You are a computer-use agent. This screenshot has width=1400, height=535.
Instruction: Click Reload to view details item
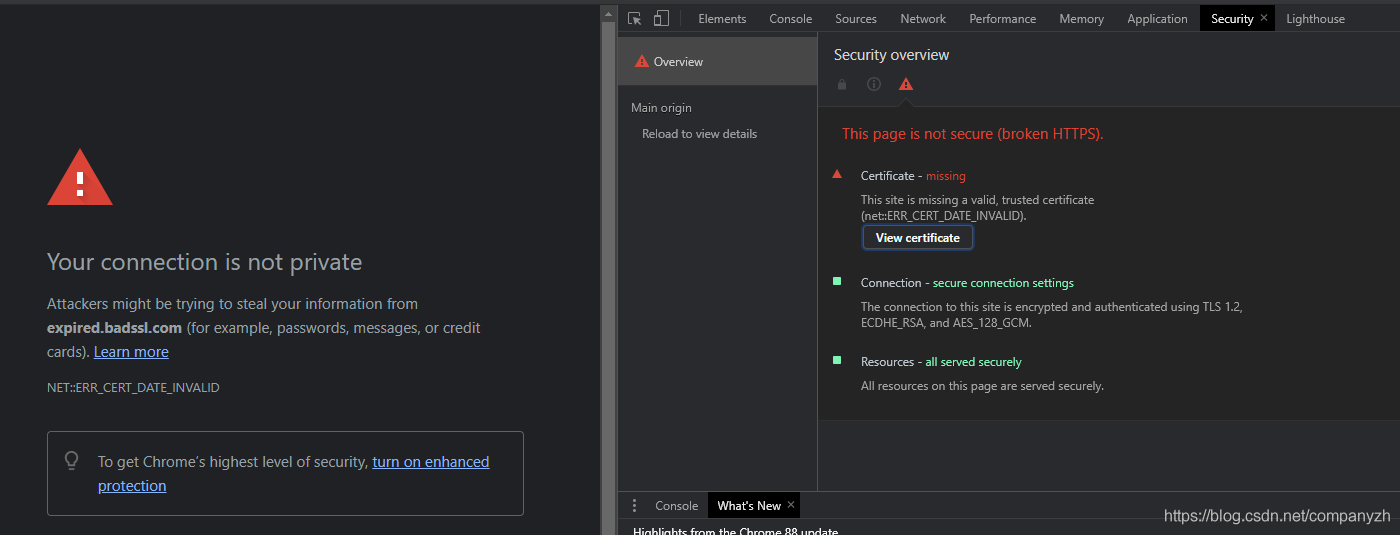click(699, 134)
